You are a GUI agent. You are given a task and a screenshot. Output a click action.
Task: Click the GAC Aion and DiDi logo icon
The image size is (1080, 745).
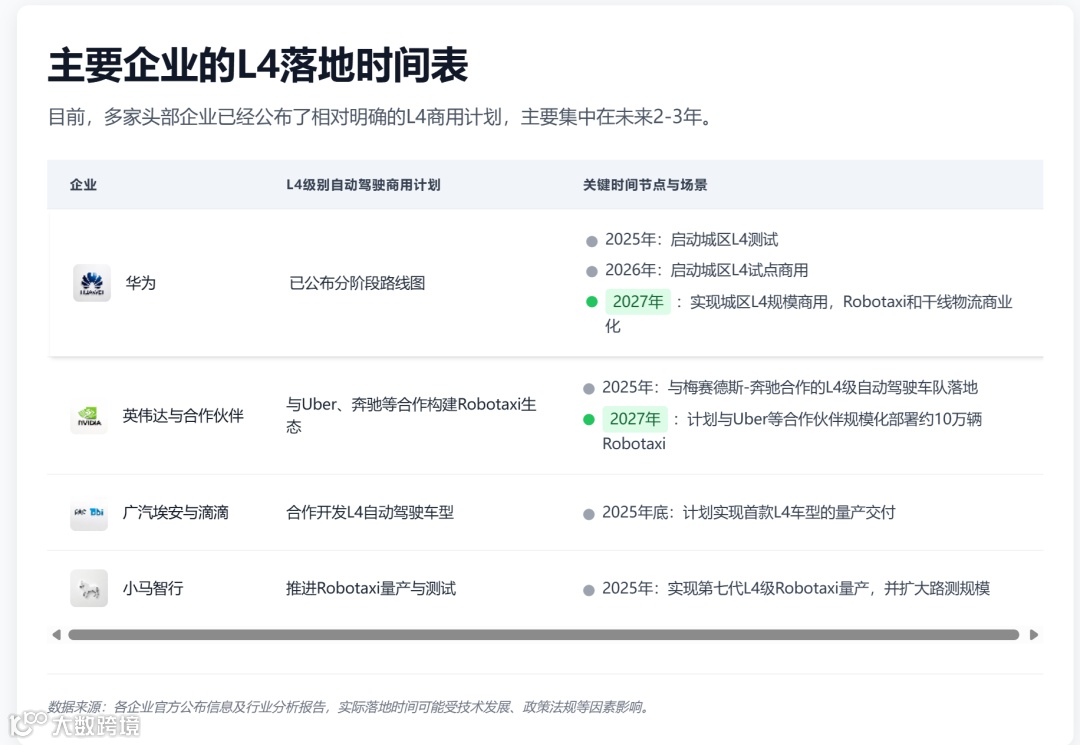(89, 512)
